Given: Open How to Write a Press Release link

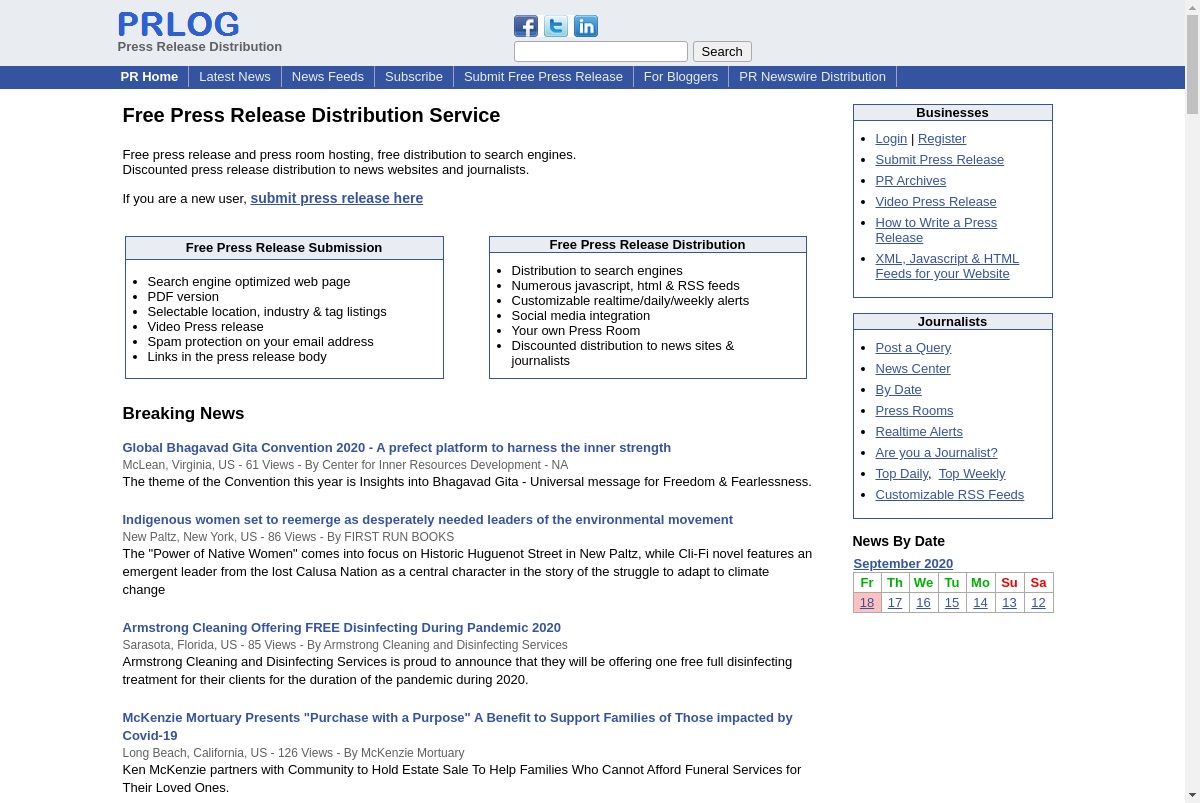Looking at the screenshot, I should [x=936, y=230].
